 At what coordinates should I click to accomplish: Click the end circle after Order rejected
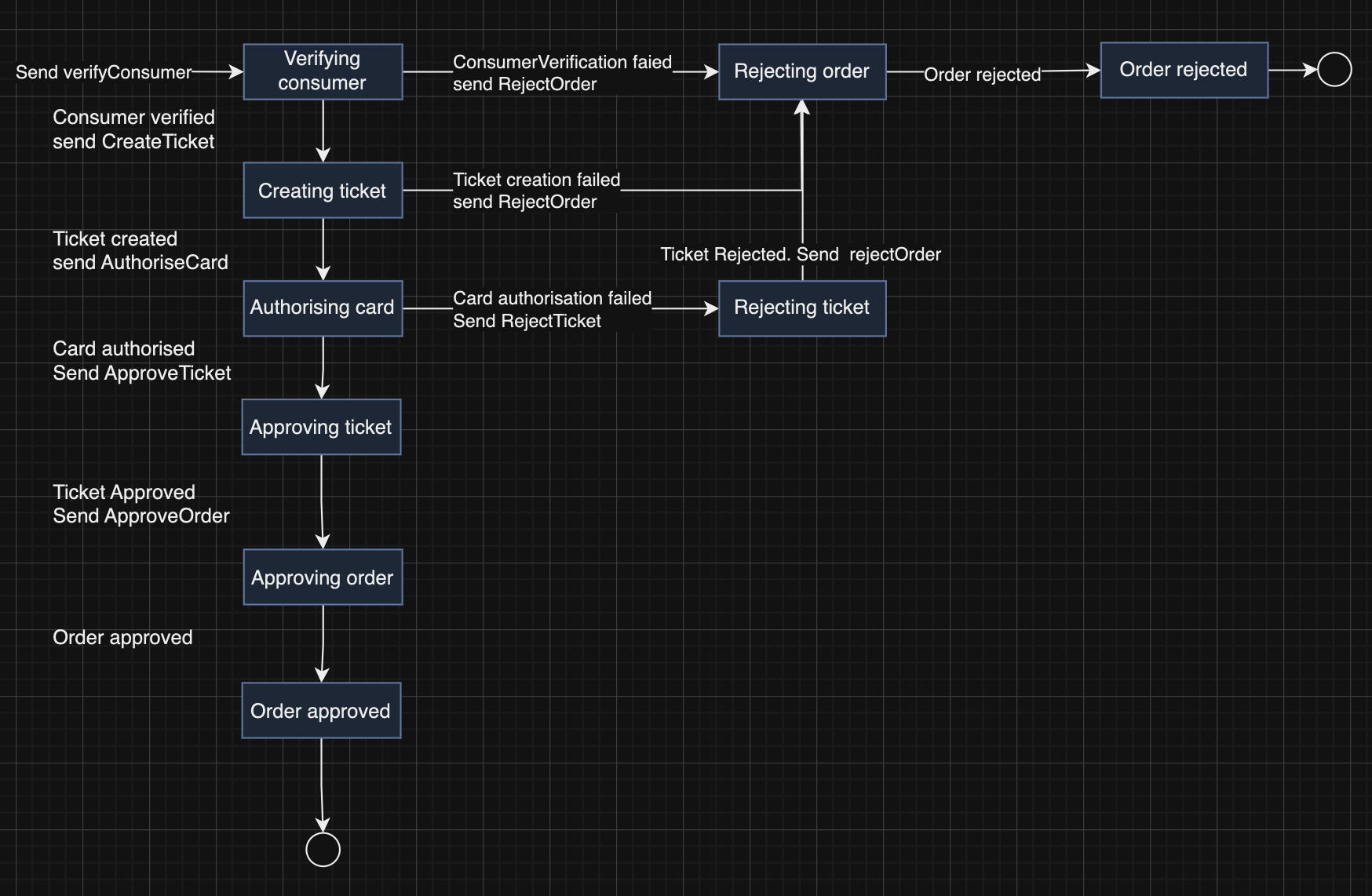(1334, 70)
